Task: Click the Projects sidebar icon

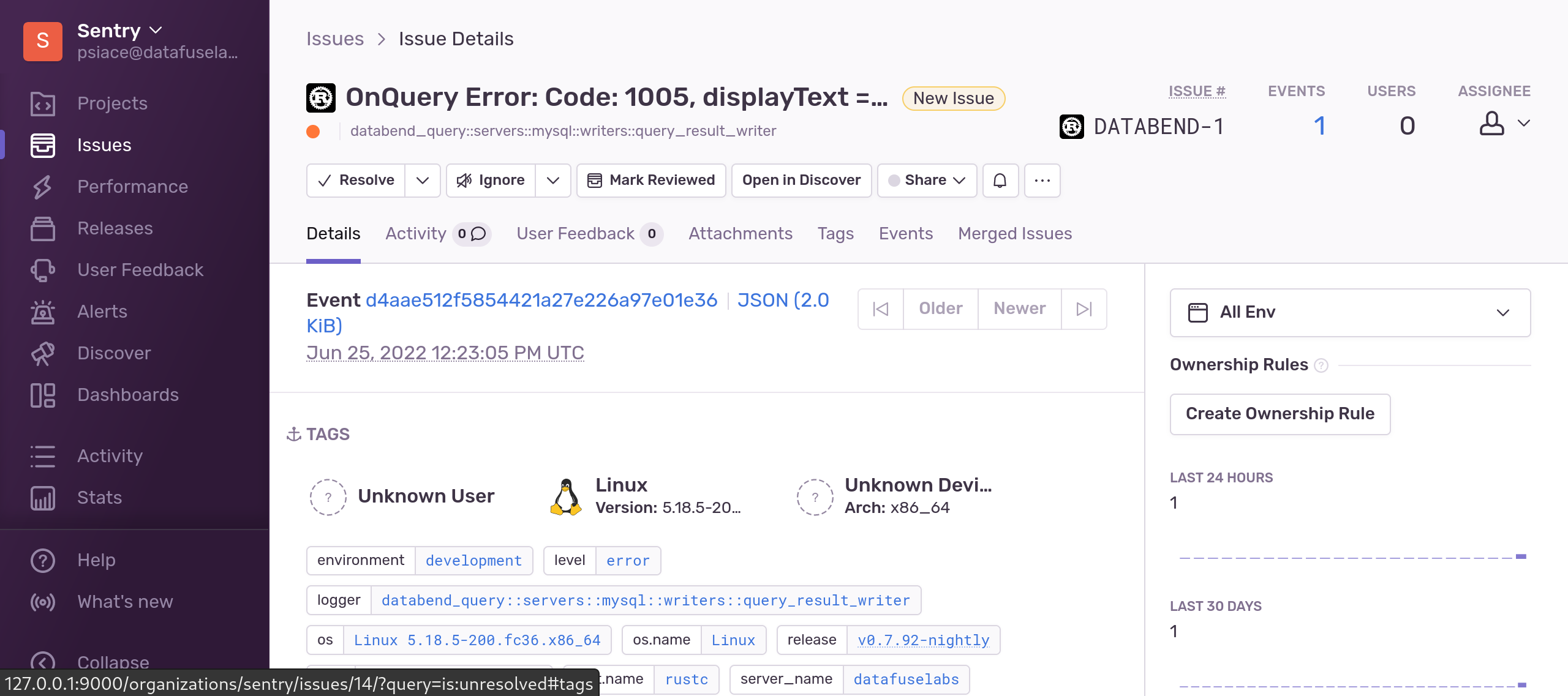Action: click(43, 103)
